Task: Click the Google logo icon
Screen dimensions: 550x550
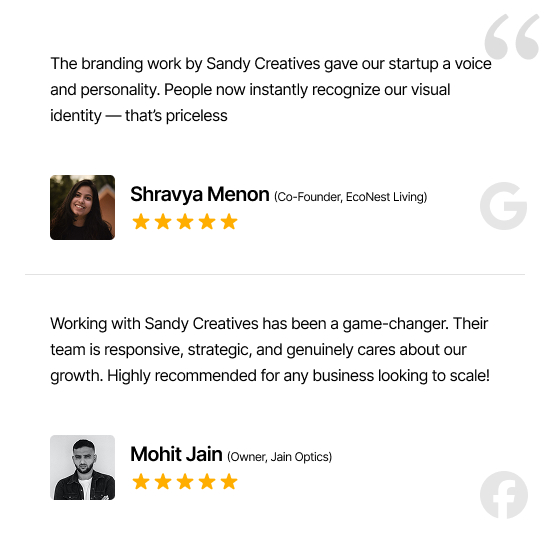Action: [503, 206]
